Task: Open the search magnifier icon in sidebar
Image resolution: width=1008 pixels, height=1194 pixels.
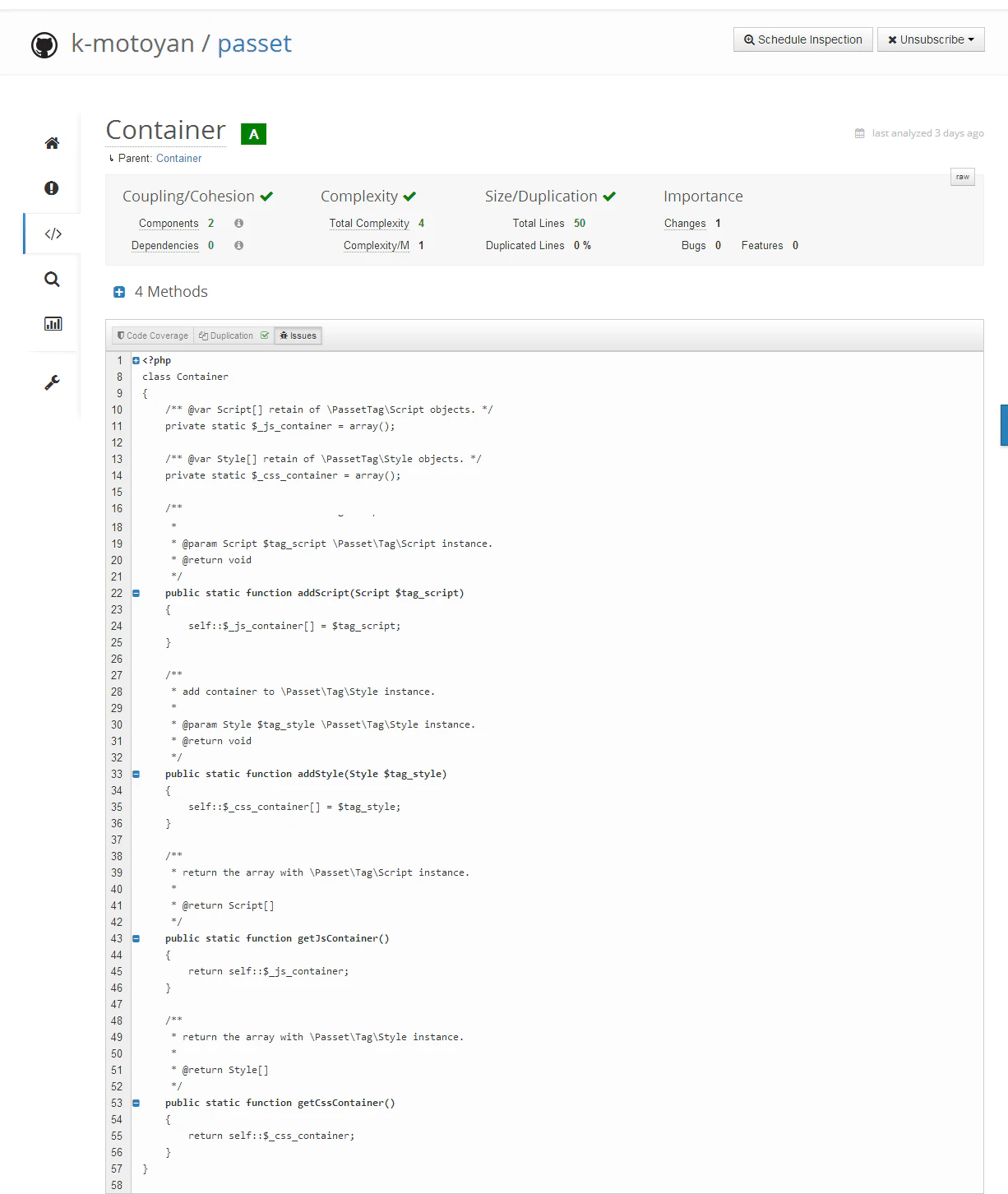Action: [52, 280]
